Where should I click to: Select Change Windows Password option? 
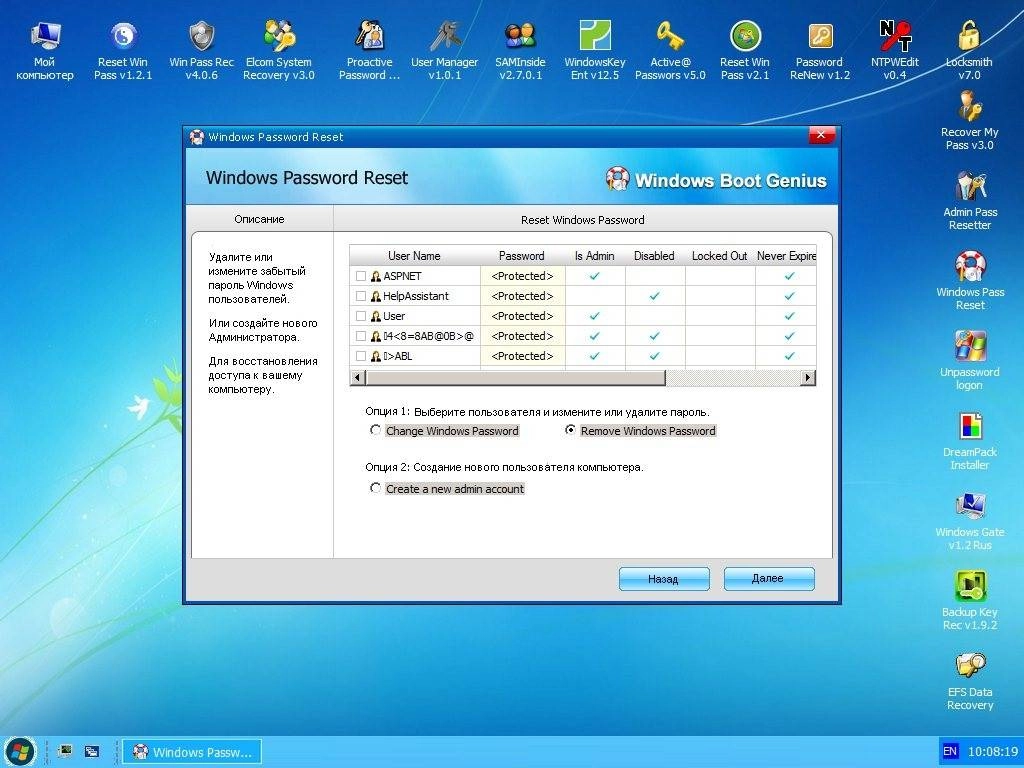click(x=375, y=430)
